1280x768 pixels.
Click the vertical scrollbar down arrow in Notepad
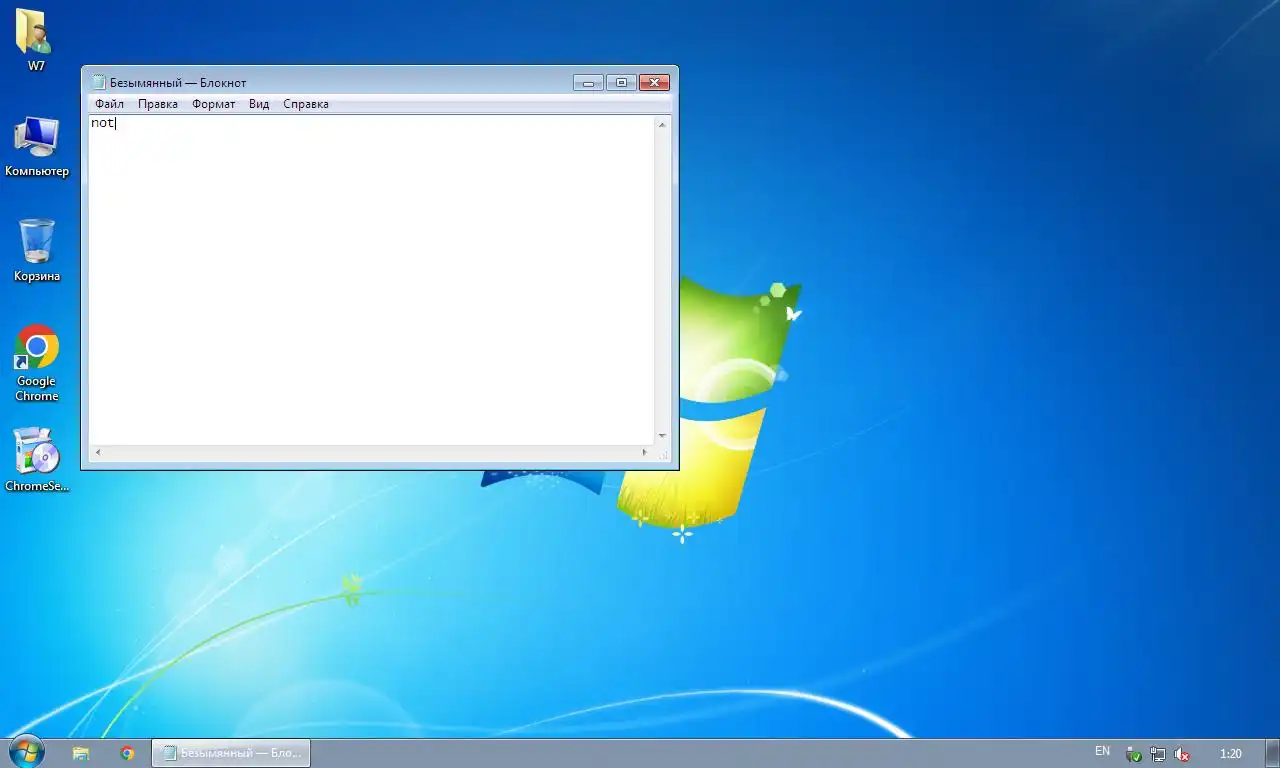tap(662, 436)
